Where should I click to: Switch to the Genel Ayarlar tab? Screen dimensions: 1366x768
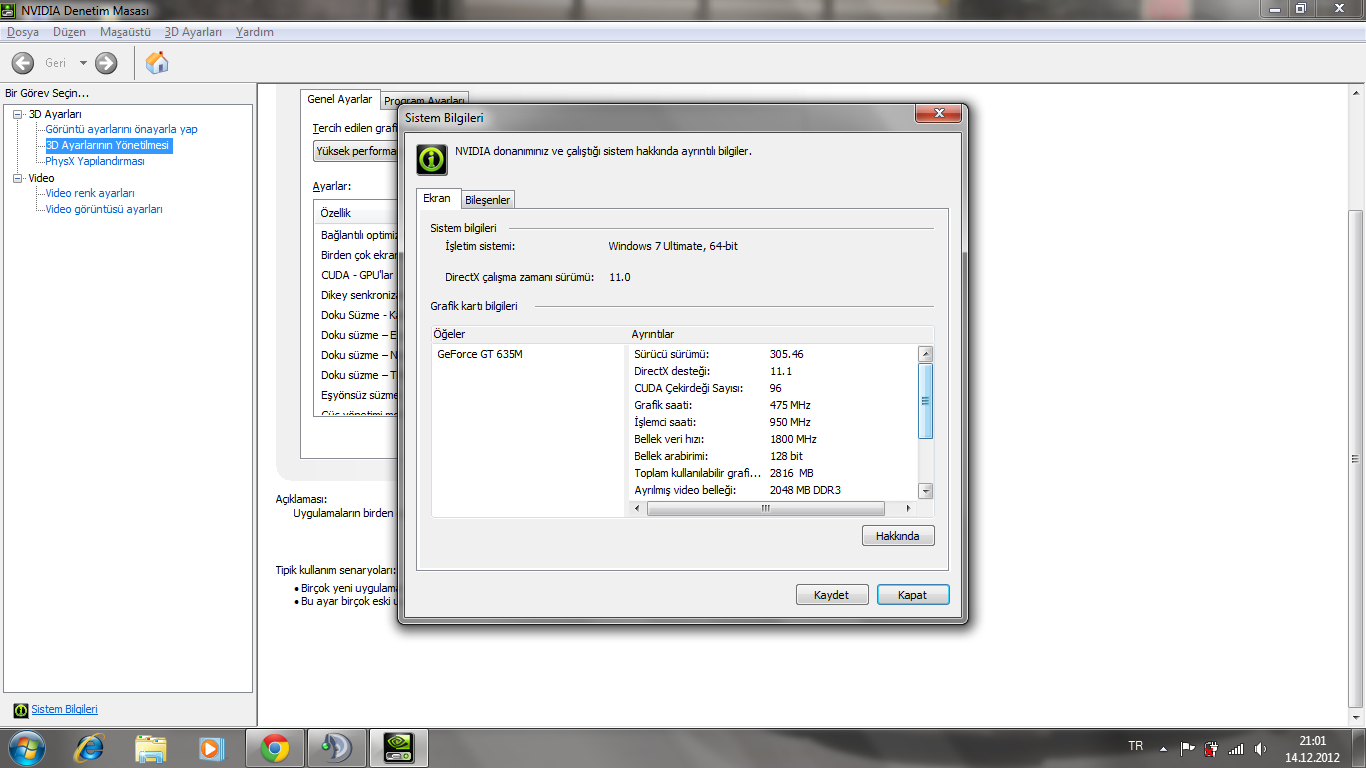click(340, 100)
